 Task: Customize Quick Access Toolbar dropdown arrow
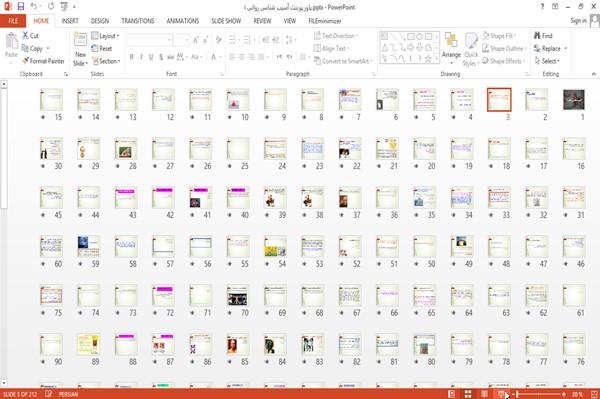(74, 7)
